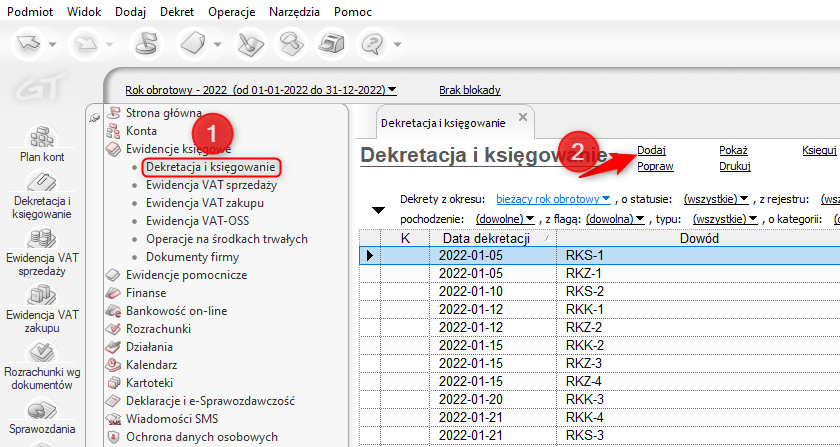
Task: Open the Podmiot menu
Action: click(31, 12)
